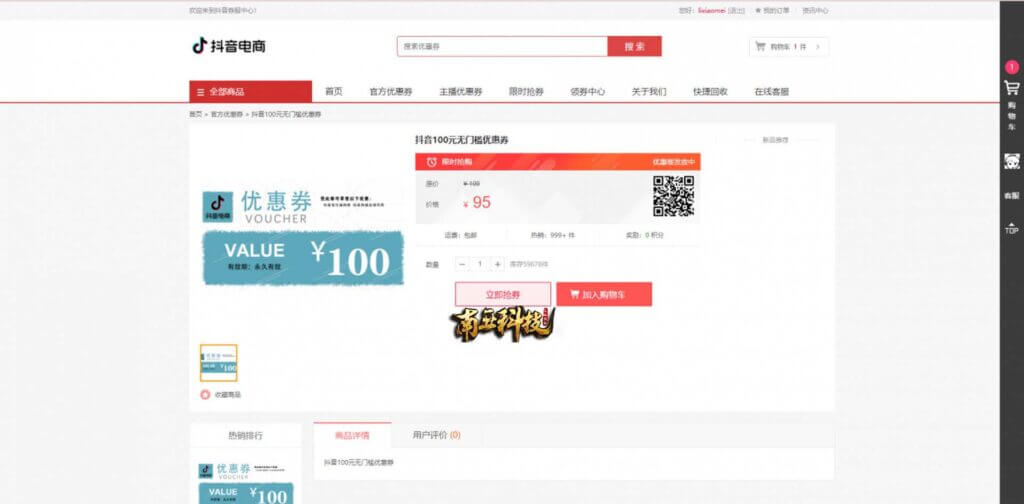Open 领券中心 navigation item

(x=588, y=92)
